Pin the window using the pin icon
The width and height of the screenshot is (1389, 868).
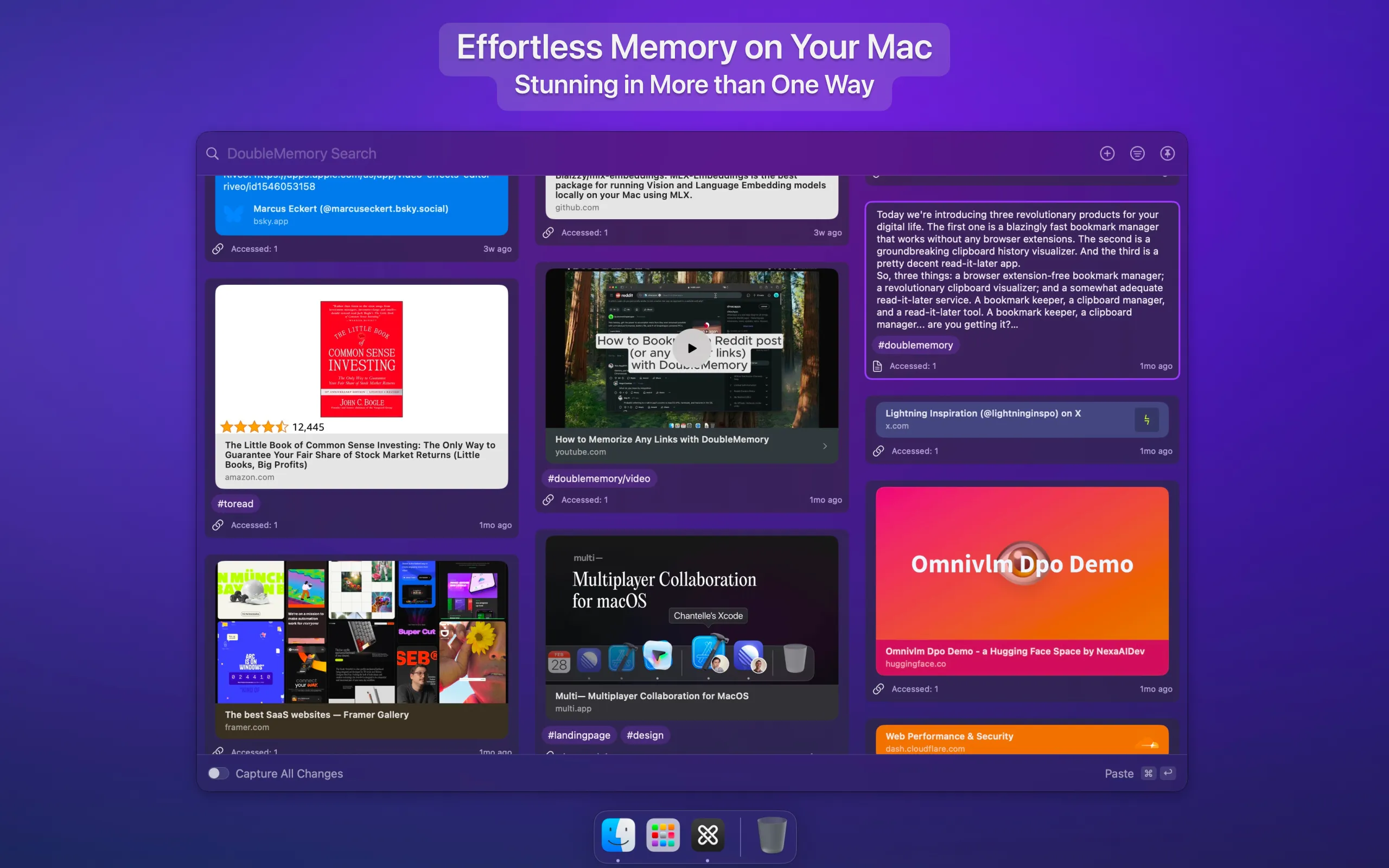[1168, 154]
